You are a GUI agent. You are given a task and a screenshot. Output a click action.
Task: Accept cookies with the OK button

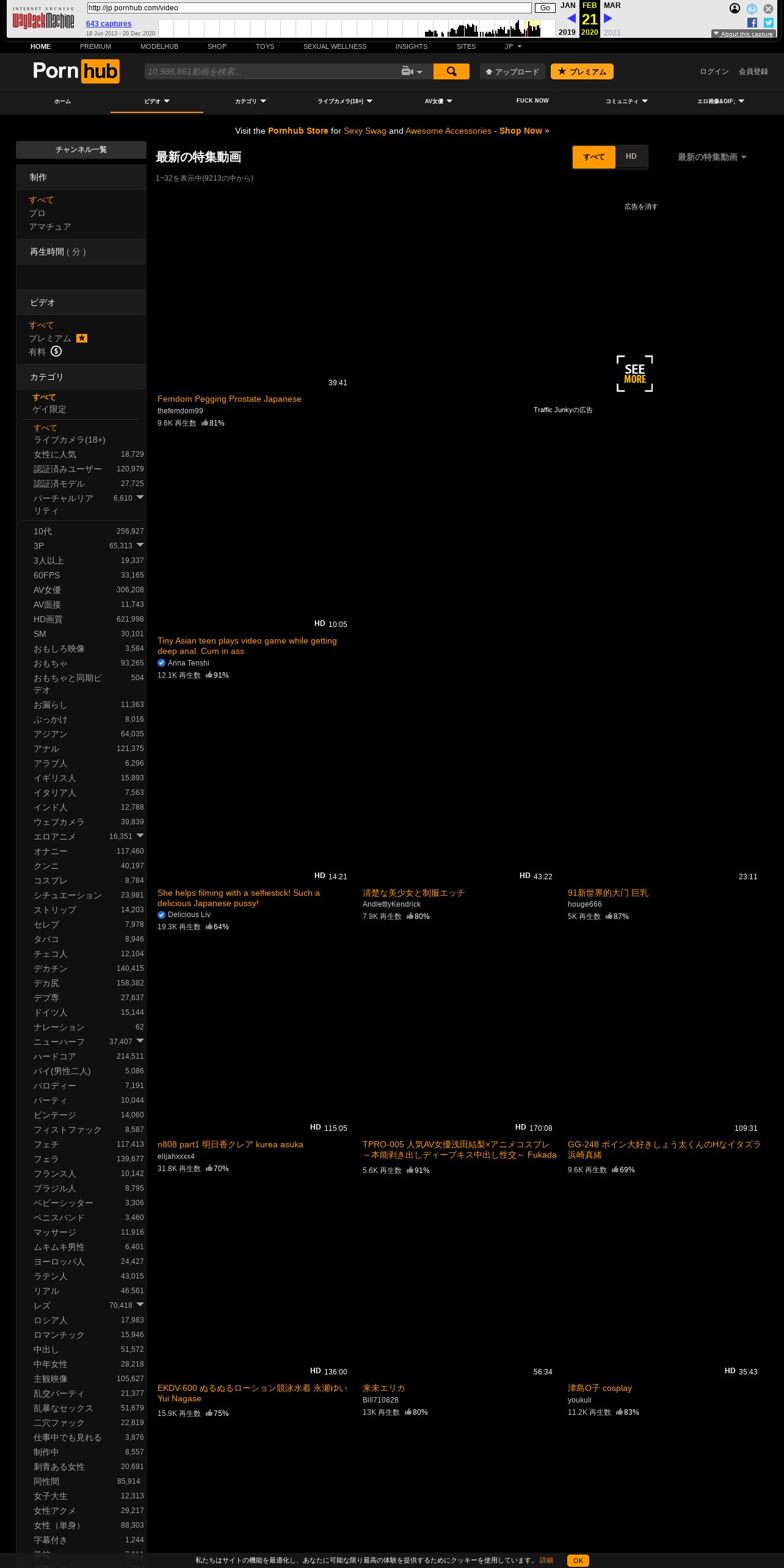point(578,1560)
